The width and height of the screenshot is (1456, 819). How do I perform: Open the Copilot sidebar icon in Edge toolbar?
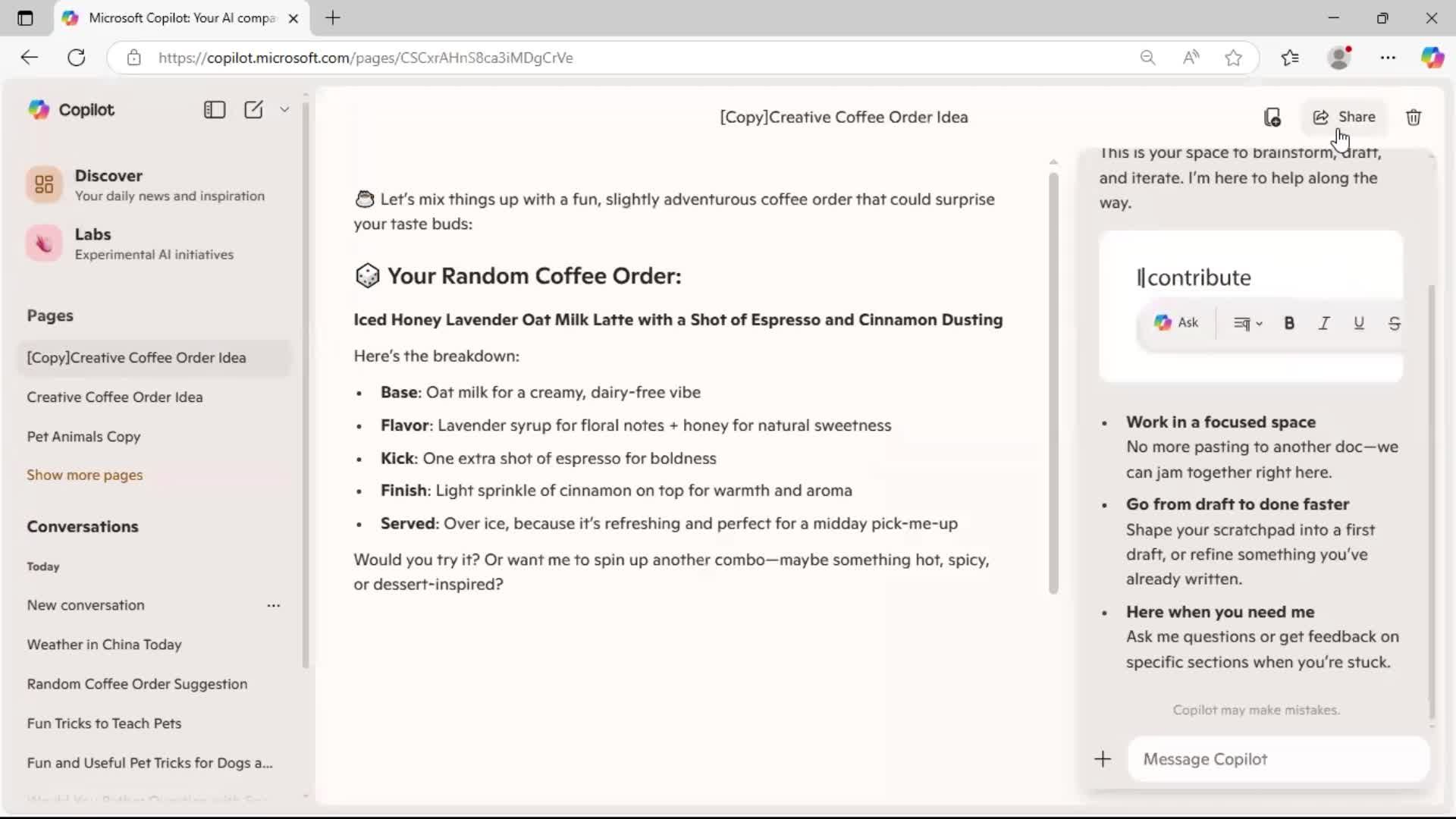1432,58
